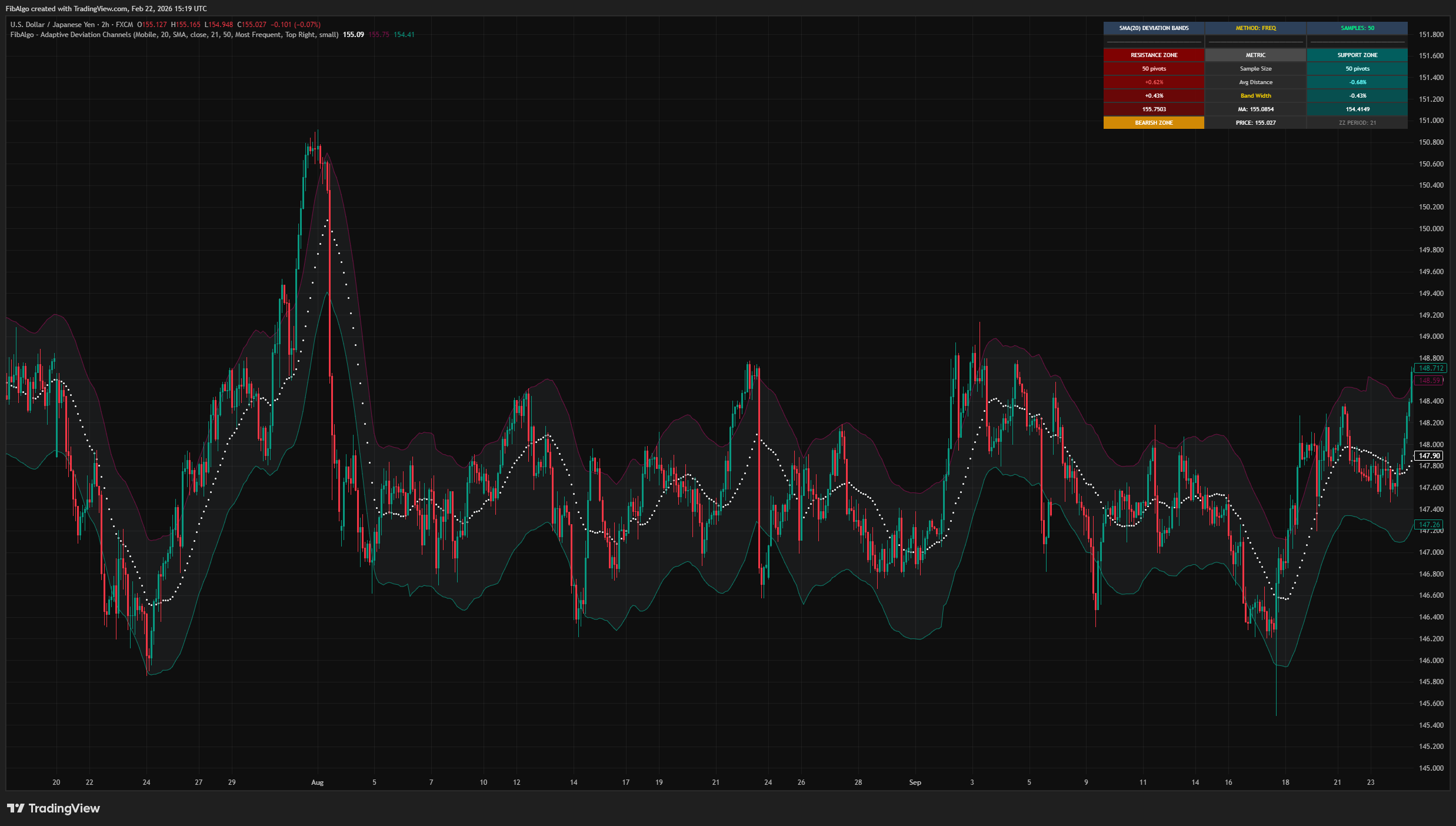Toggle the highlighted Band Width metric row
Image resolution: width=1456 pixels, height=826 pixels.
tap(1257, 95)
